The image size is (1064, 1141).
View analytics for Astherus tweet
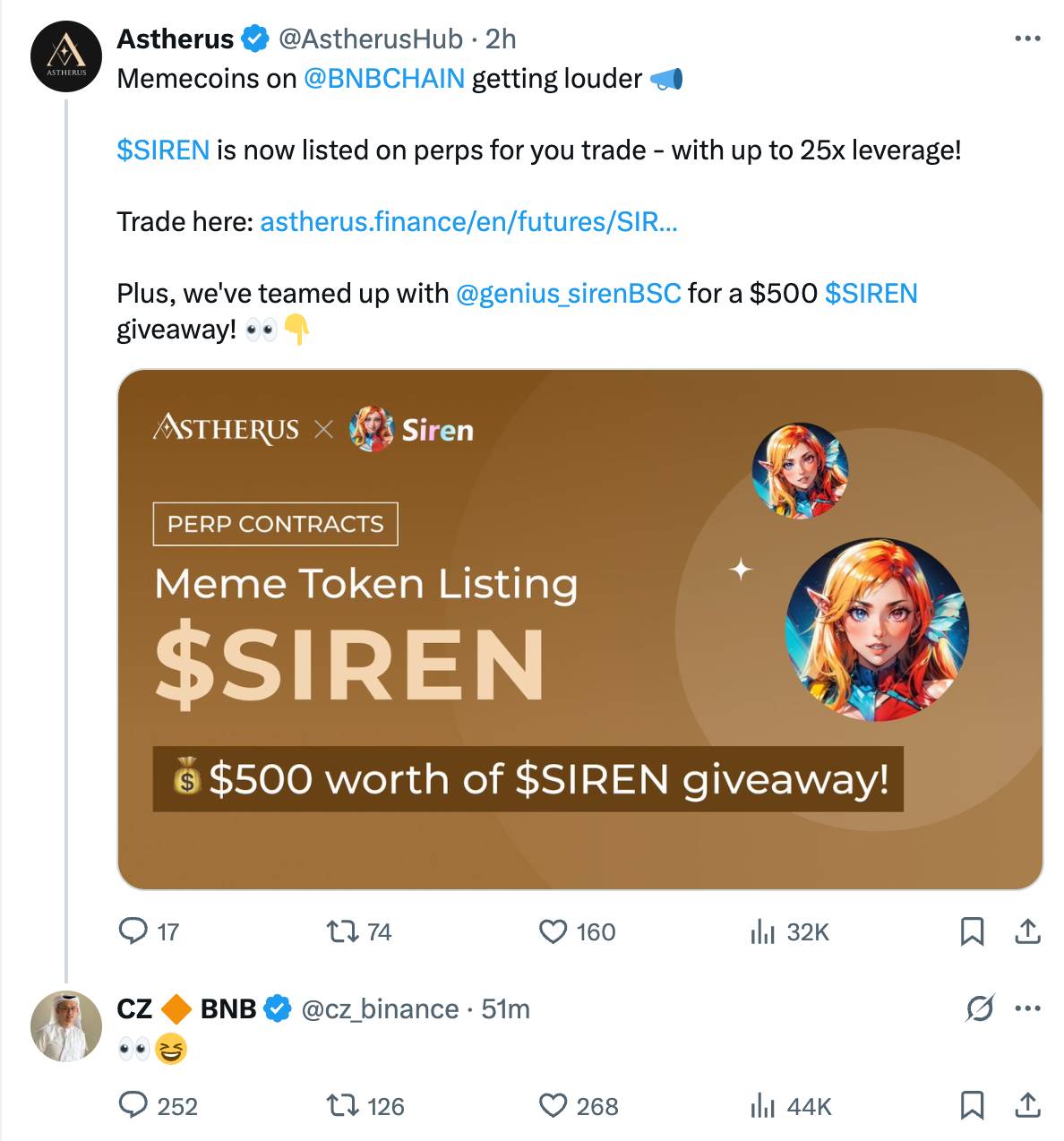pos(762,932)
